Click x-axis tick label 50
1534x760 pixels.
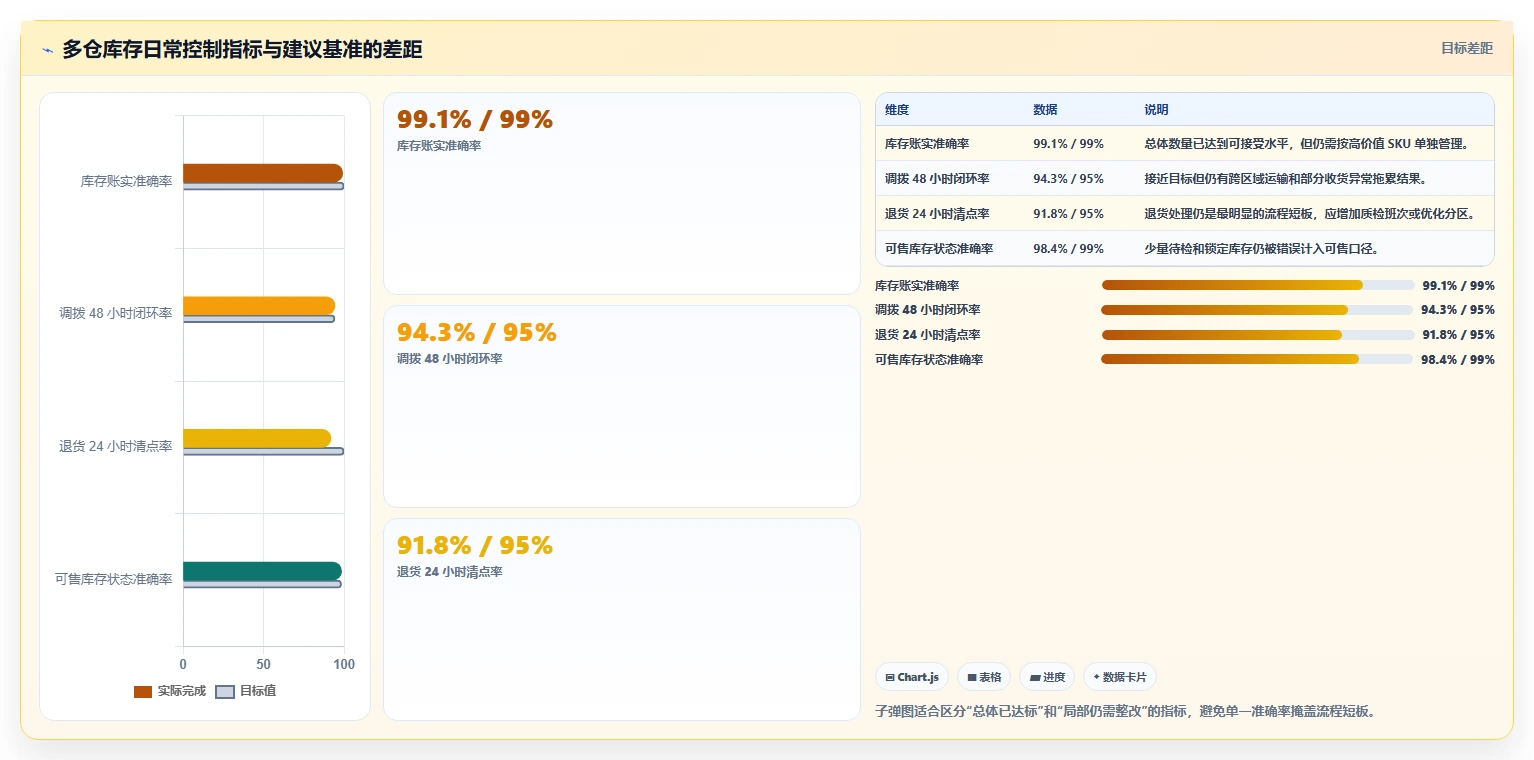(x=263, y=665)
